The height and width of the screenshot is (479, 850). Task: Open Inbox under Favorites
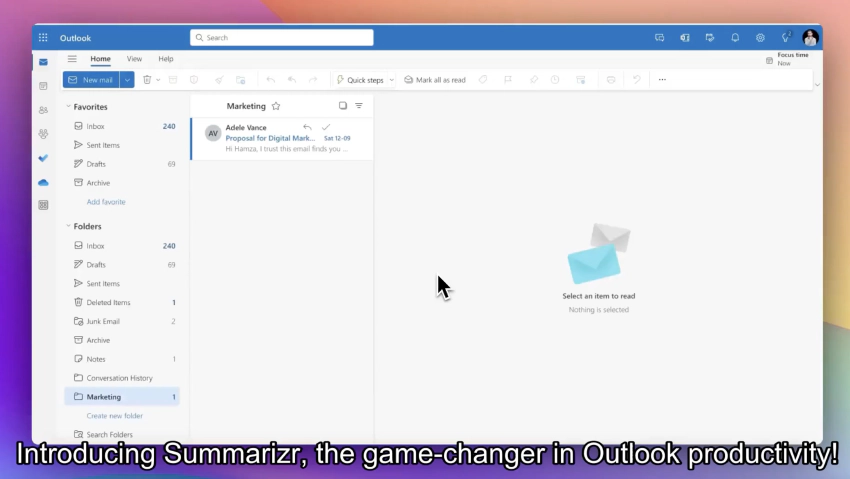click(123, 126)
